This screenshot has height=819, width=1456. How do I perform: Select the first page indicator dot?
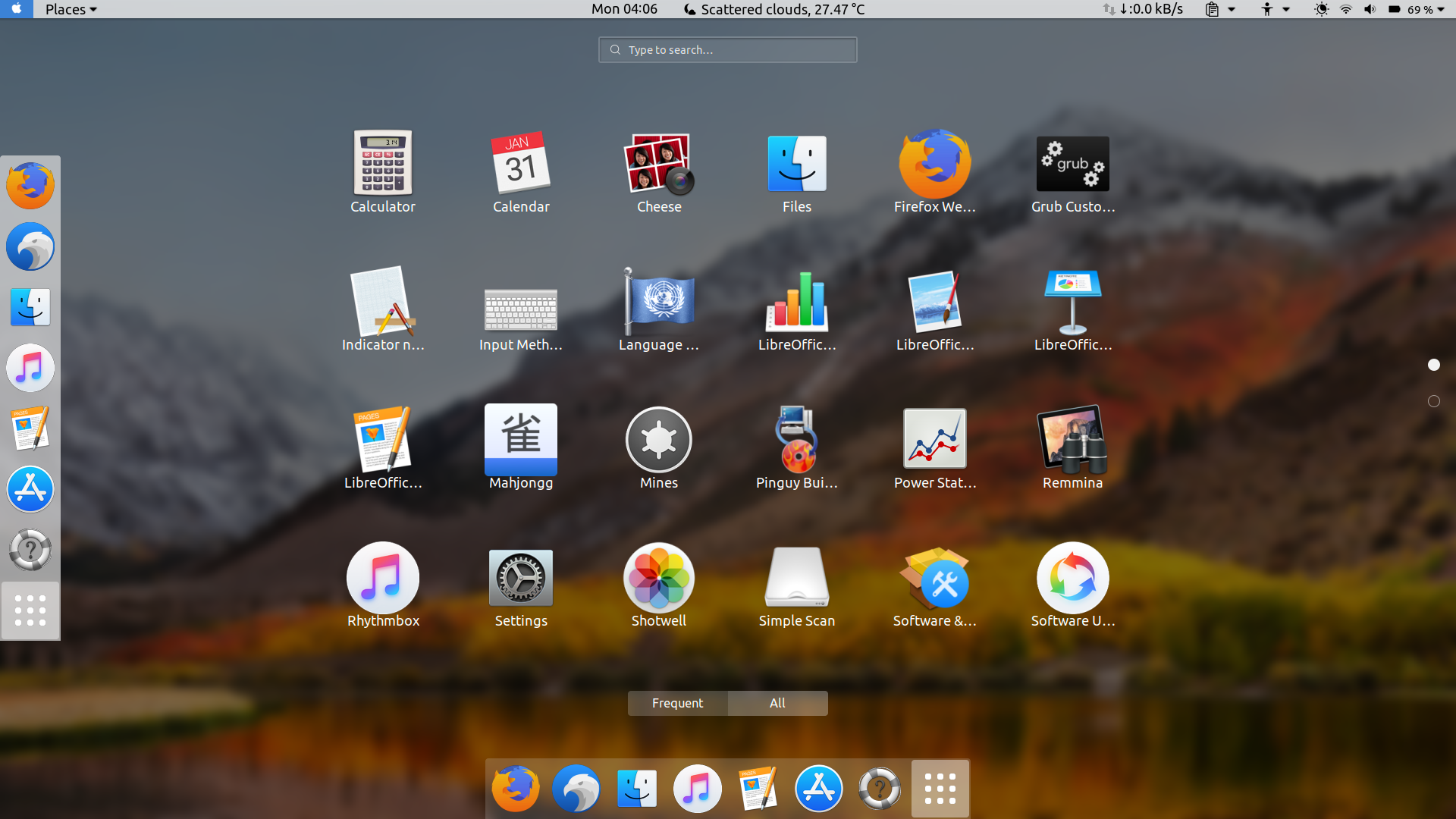click(1433, 365)
